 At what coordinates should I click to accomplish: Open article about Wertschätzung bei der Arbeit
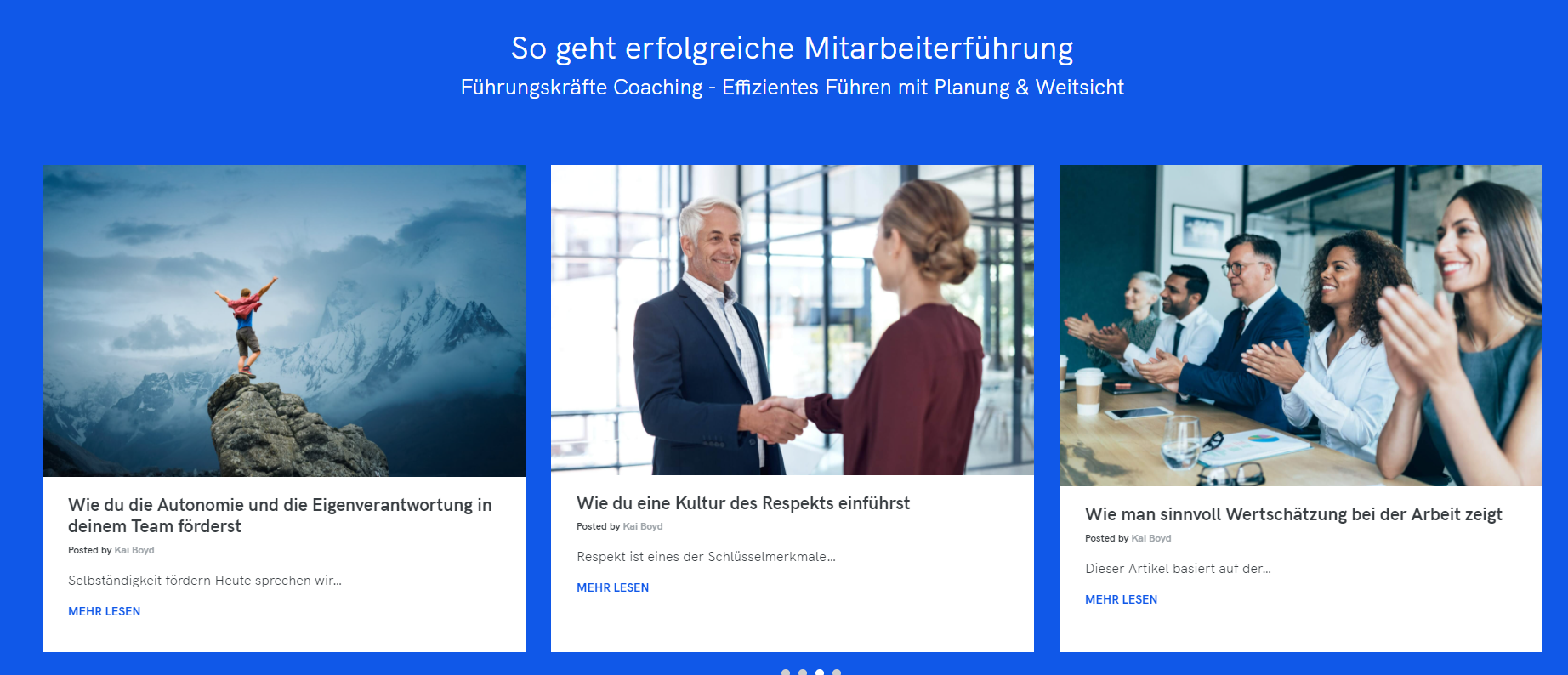(1293, 514)
